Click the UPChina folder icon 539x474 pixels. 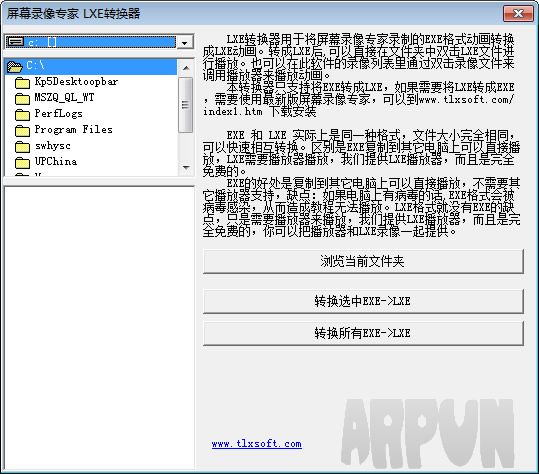pos(22,163)
